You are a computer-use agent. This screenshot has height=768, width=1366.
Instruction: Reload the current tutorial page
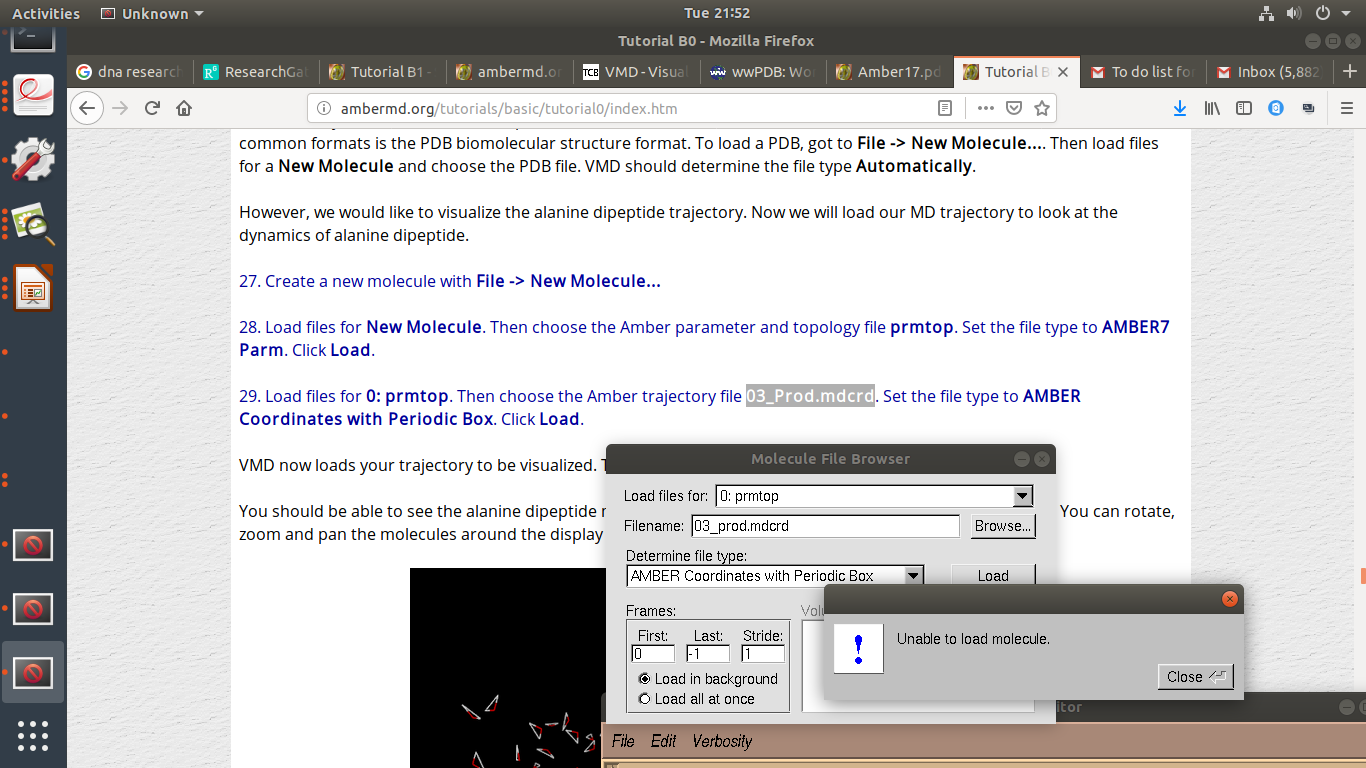click(x=152, y=108)
